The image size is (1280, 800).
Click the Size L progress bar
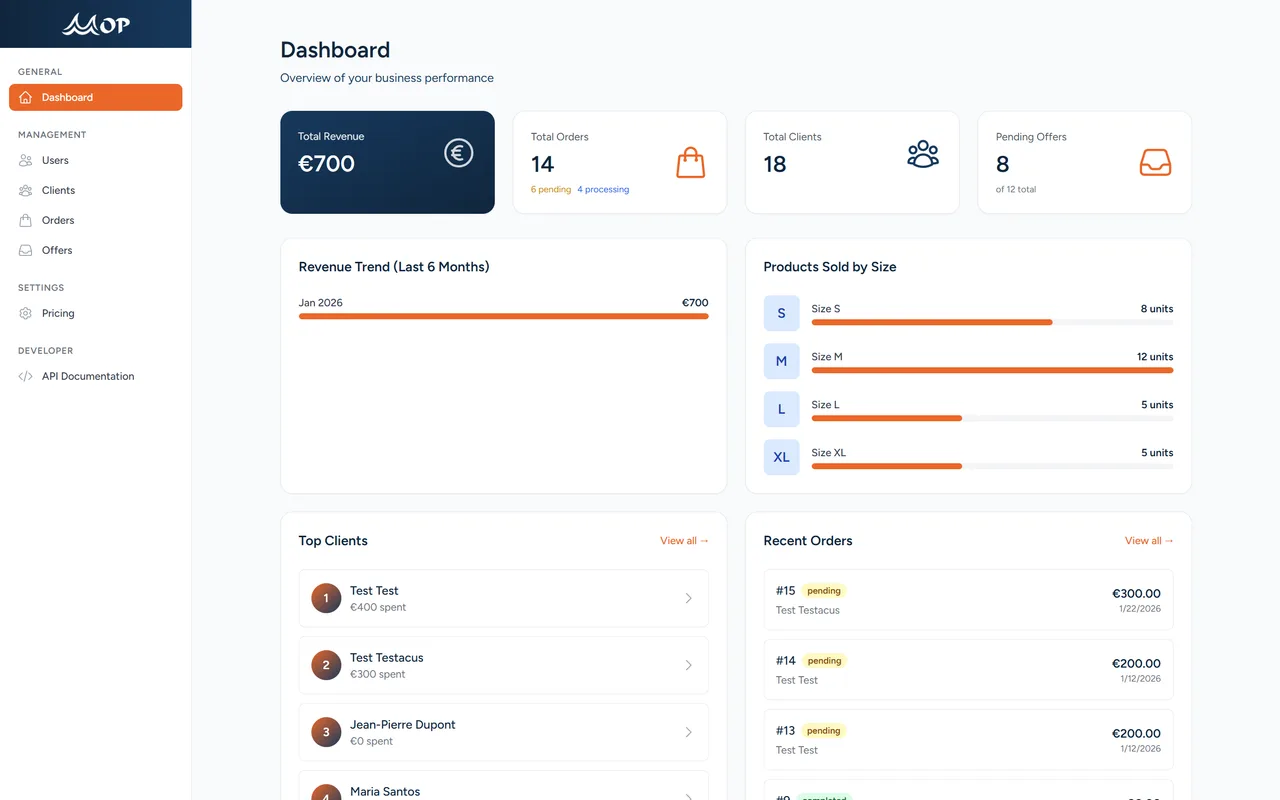tap(992, 418)
